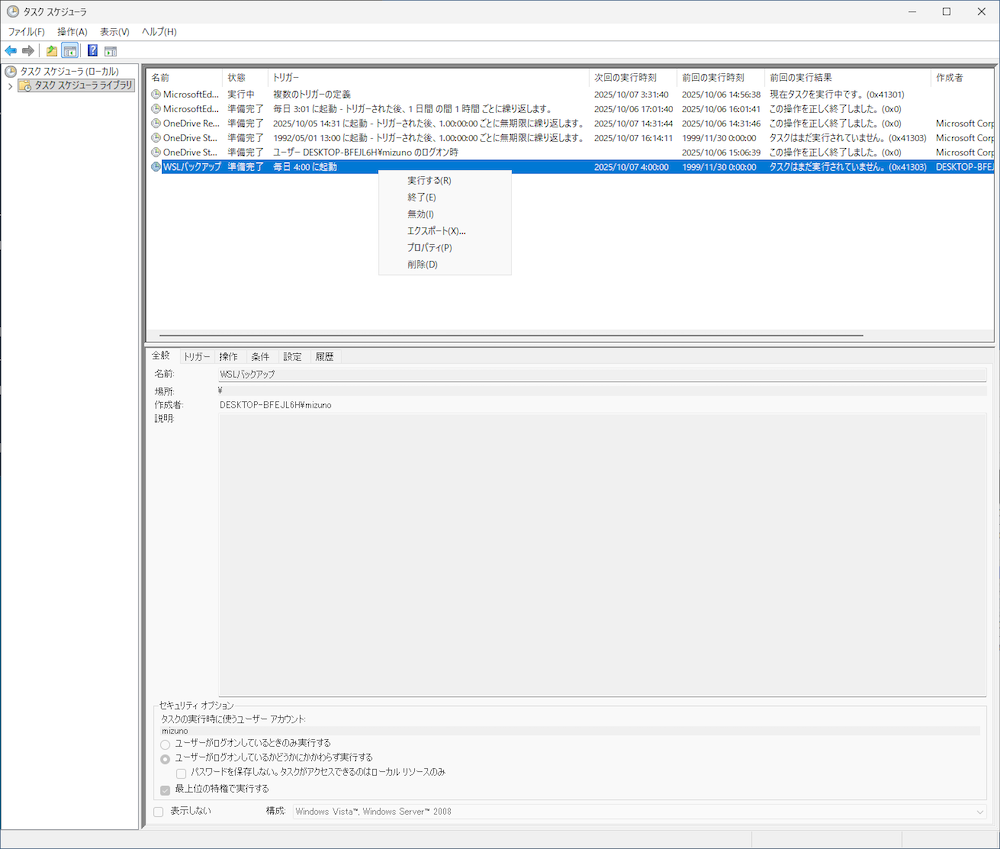Viewport: 1000px width, 849px height.
Task: Click the back arrow toolbar icon
Action: (11, 51)
